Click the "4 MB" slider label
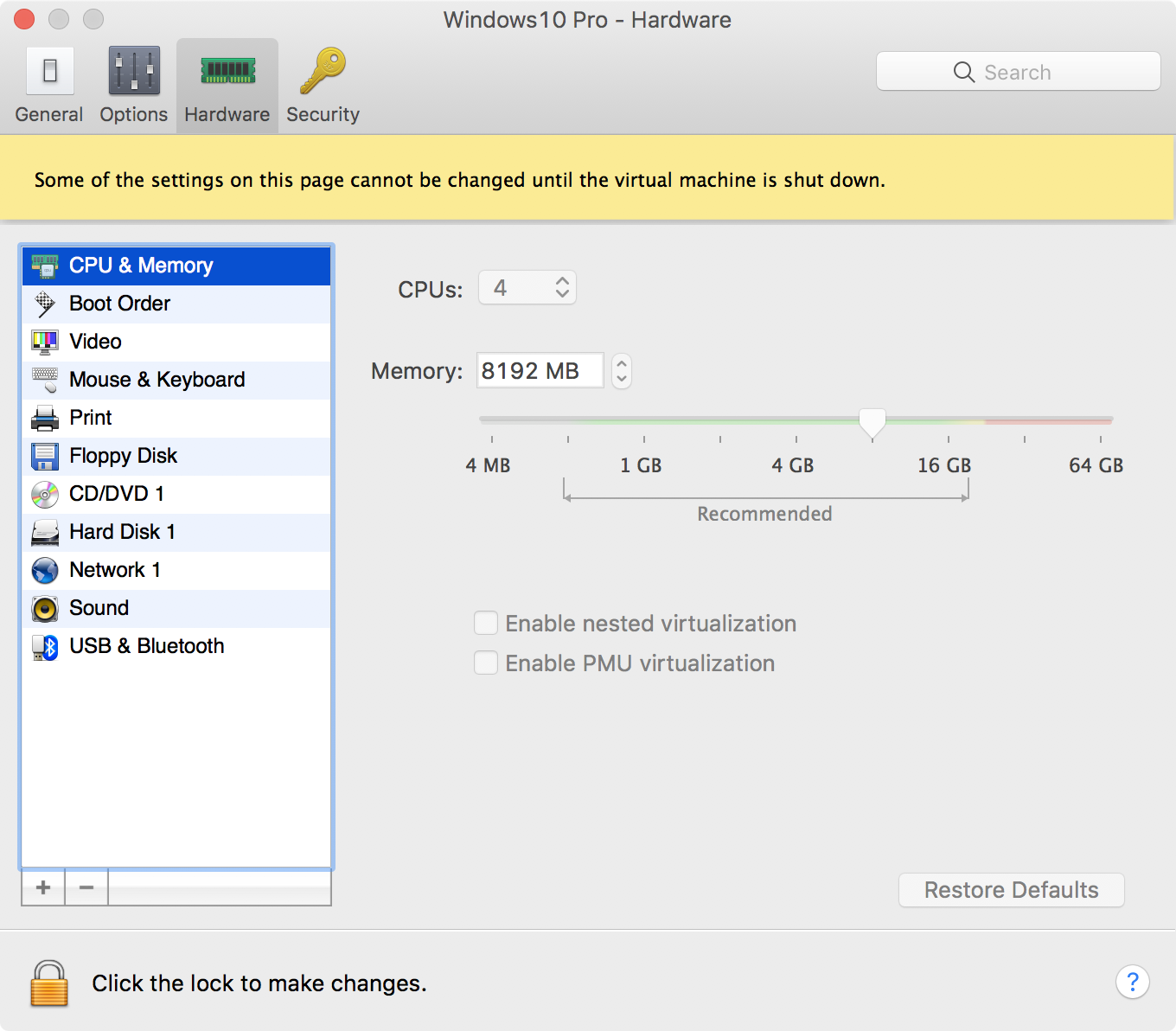The image size is (1176, 1031). coord(488,465)
